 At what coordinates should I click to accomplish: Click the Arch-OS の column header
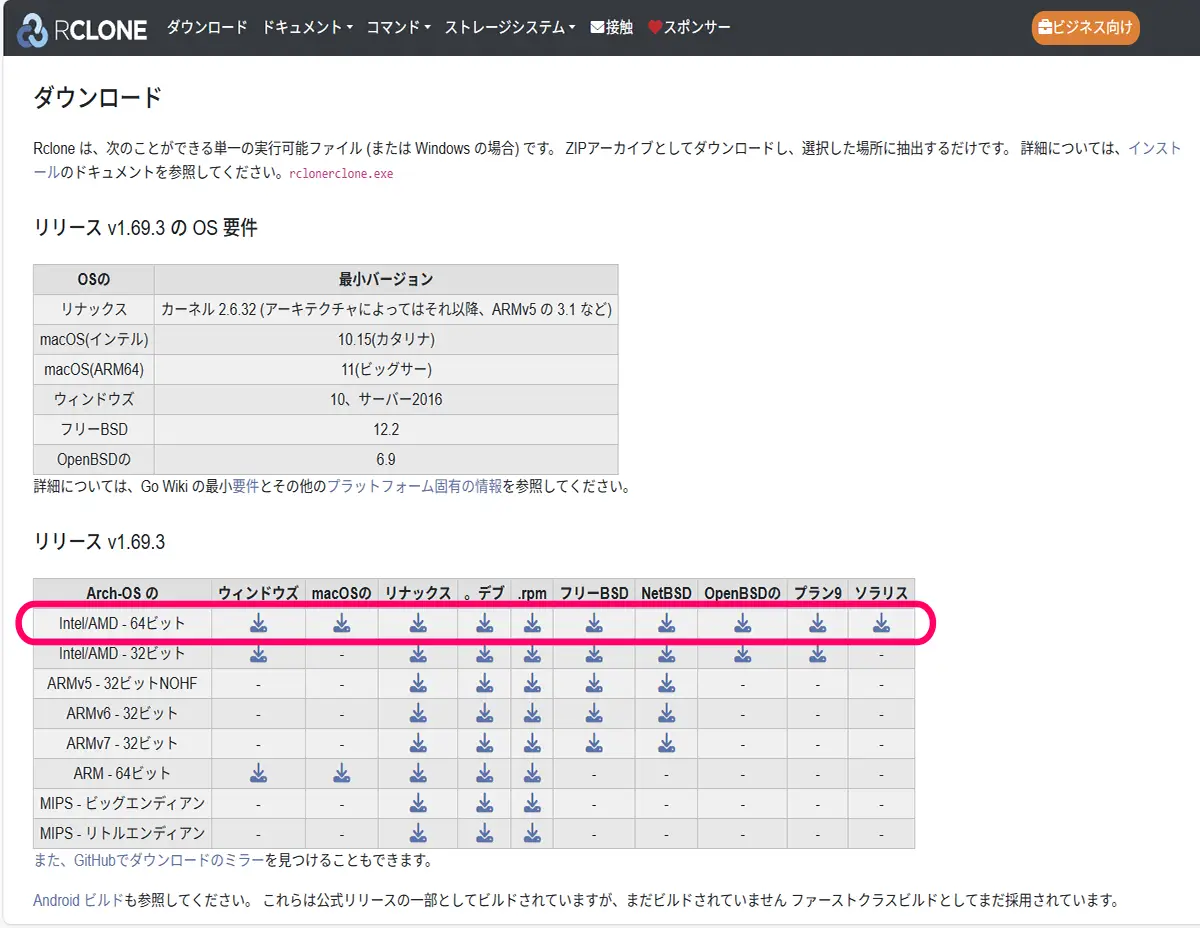point(122,593)
